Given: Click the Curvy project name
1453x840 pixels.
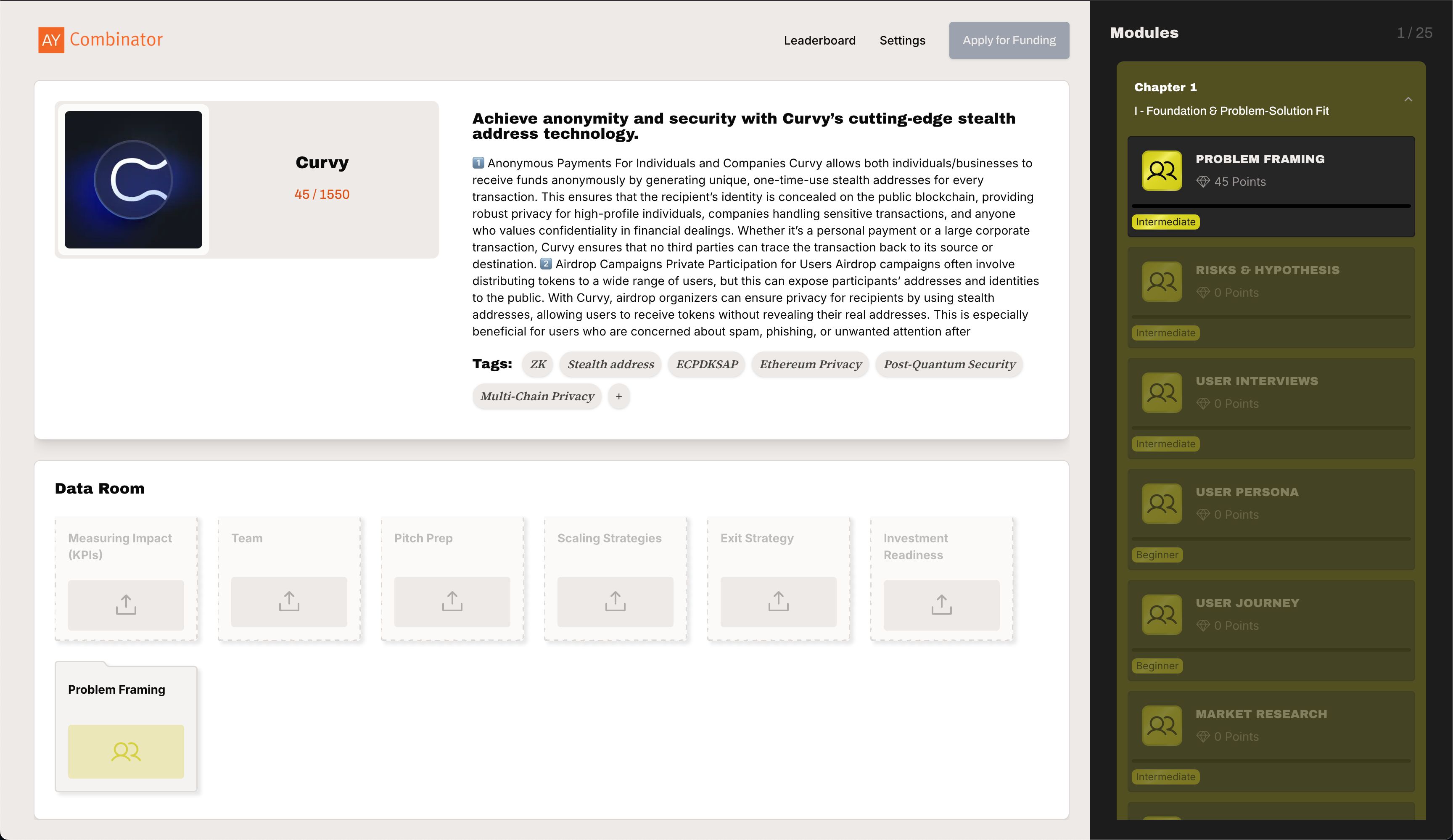Looking at the screenshot, I should pyautogui.click(x=322, y=163).
